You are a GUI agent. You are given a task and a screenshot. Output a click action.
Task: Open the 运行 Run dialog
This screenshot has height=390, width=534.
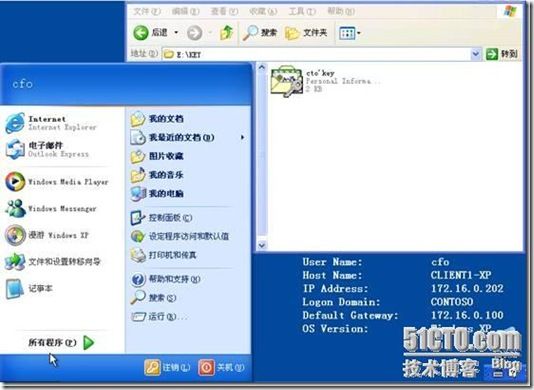pos(159,316)
